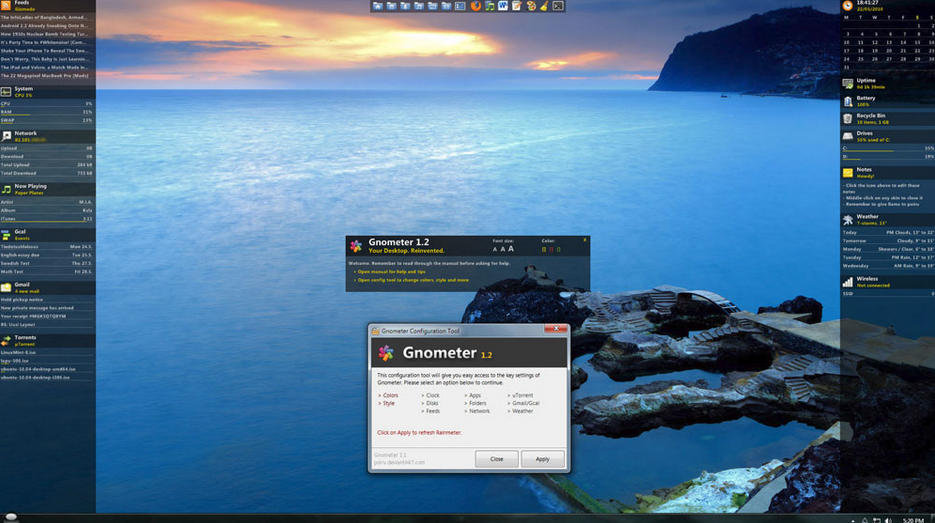Click the Gnometer pinwheel logo in welcome panel
This screenshot has height=523, width=935.
[356, 246]
